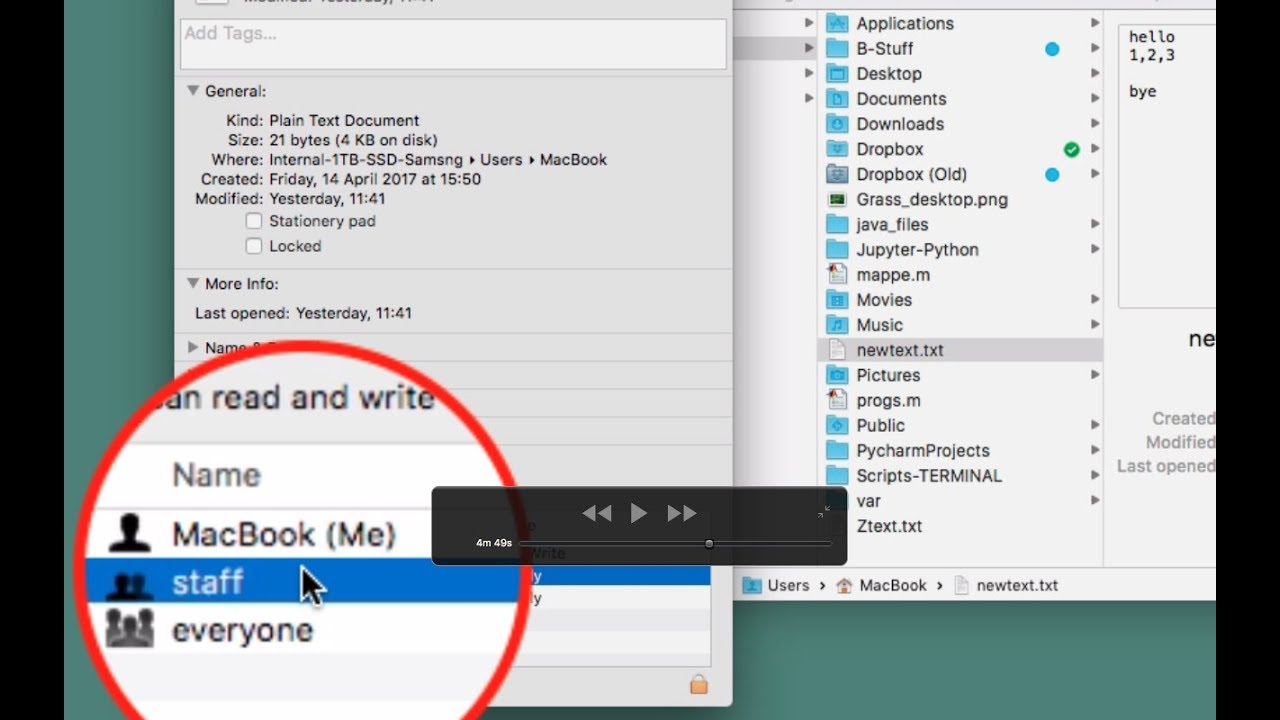Click the player's playback position knob

[x=709, y=544]
